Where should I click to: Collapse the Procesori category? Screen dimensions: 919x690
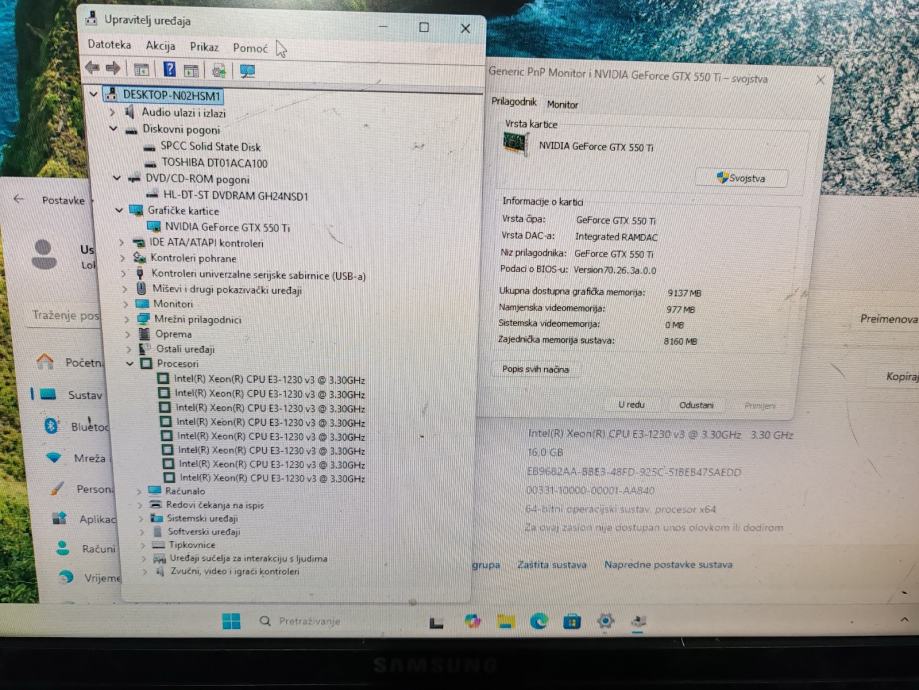coord(130,363)
